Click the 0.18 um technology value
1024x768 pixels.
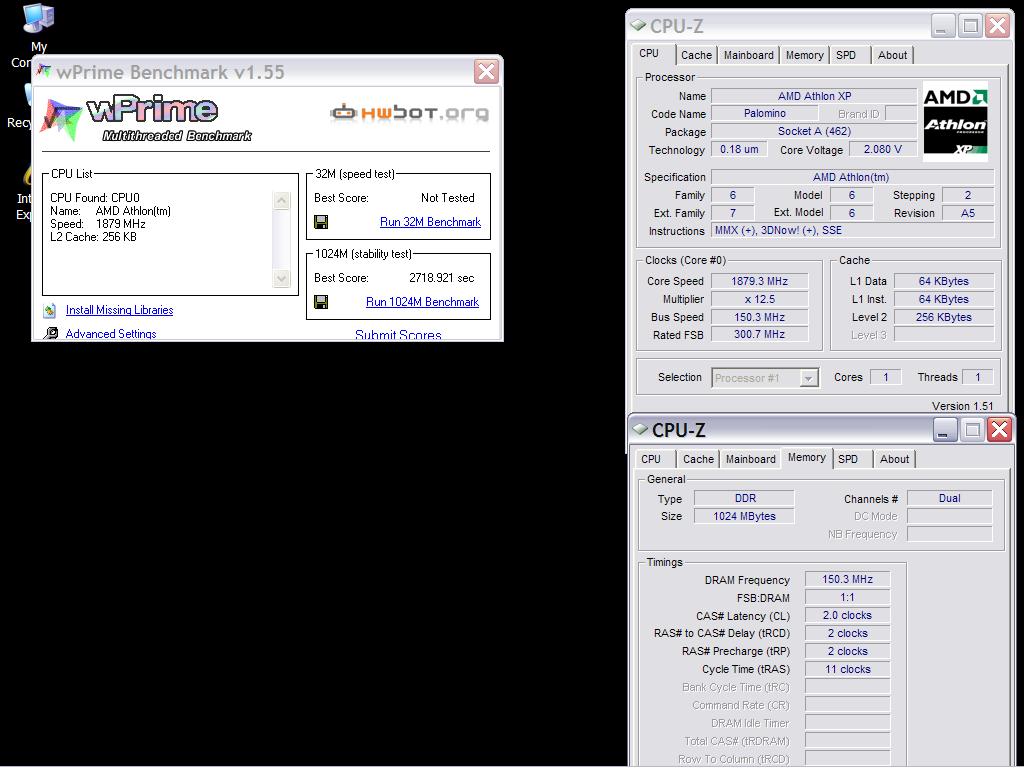point(739,150)
